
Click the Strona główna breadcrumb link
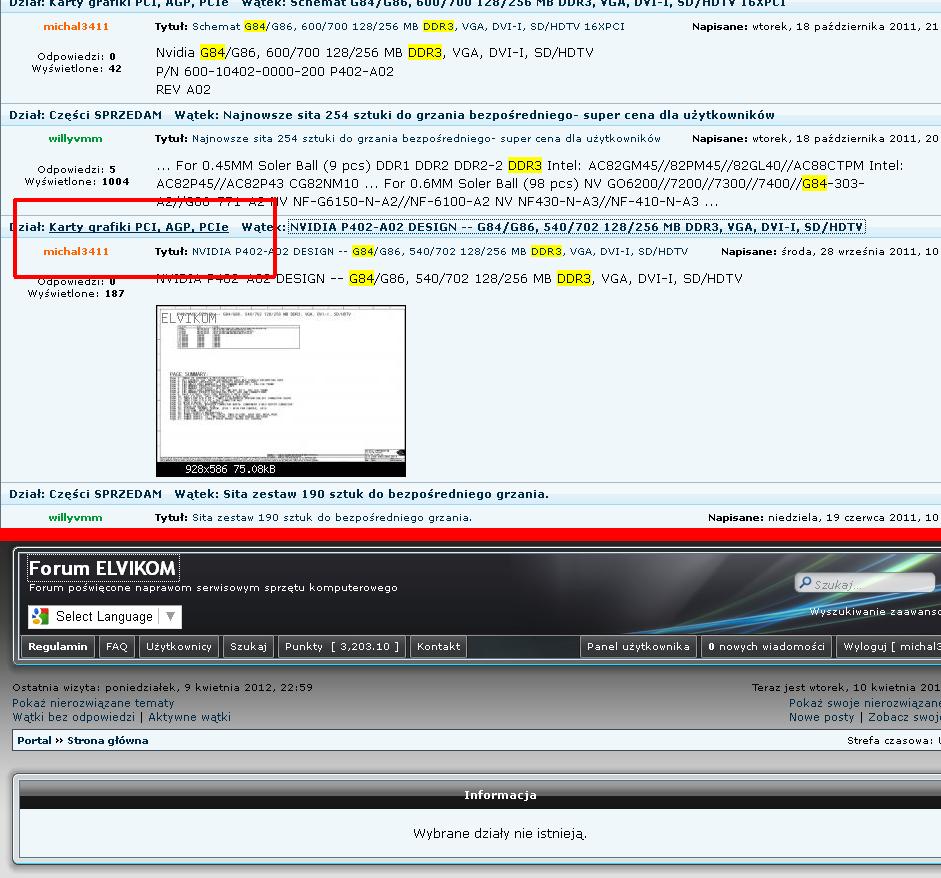(x=107, y=741)
